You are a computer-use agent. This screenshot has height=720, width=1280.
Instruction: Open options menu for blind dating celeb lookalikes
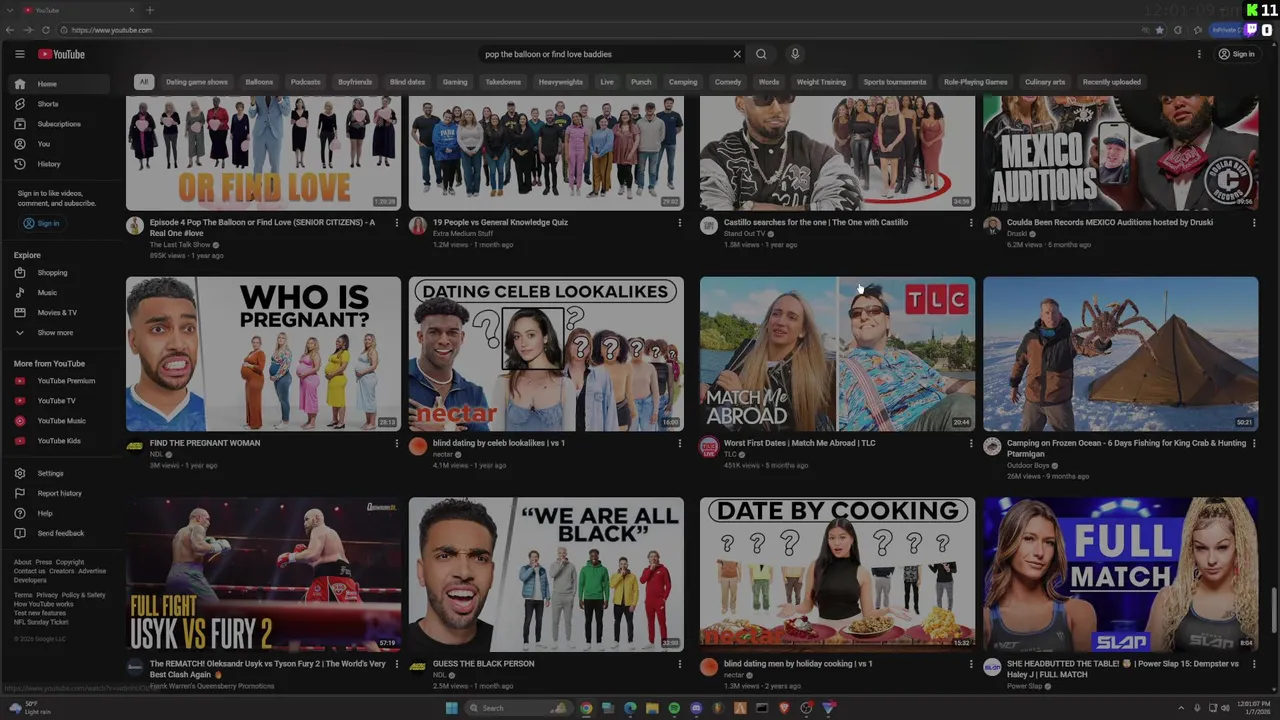point(679,443)
